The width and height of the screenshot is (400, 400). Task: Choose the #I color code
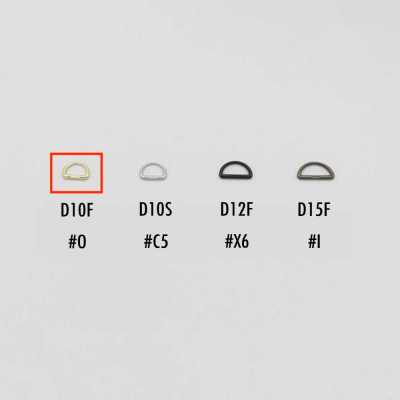pos(314,241)
